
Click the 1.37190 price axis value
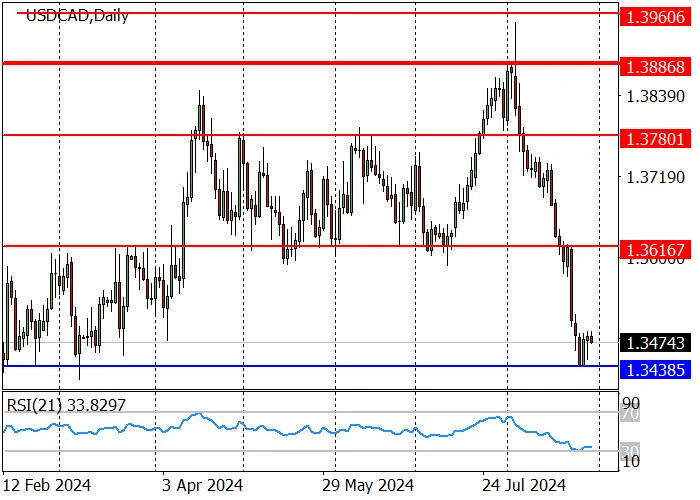point(655,177)
